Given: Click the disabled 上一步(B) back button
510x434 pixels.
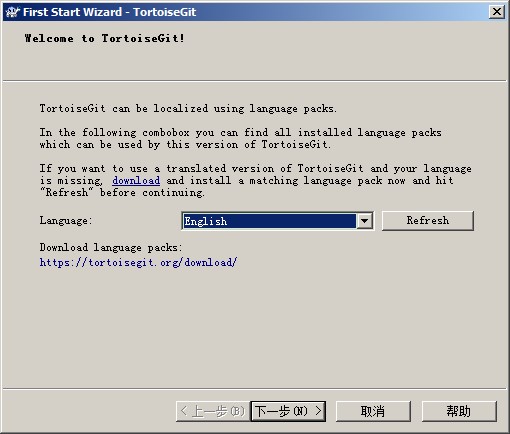Looking at the screenshot, I should click(x=213, y=411).
